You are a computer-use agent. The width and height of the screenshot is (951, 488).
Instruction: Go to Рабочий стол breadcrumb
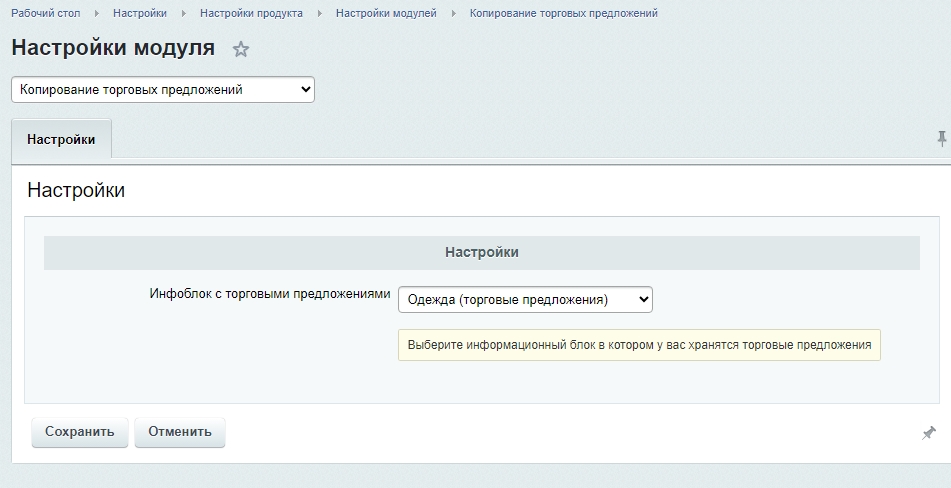[x=45, y=13]
